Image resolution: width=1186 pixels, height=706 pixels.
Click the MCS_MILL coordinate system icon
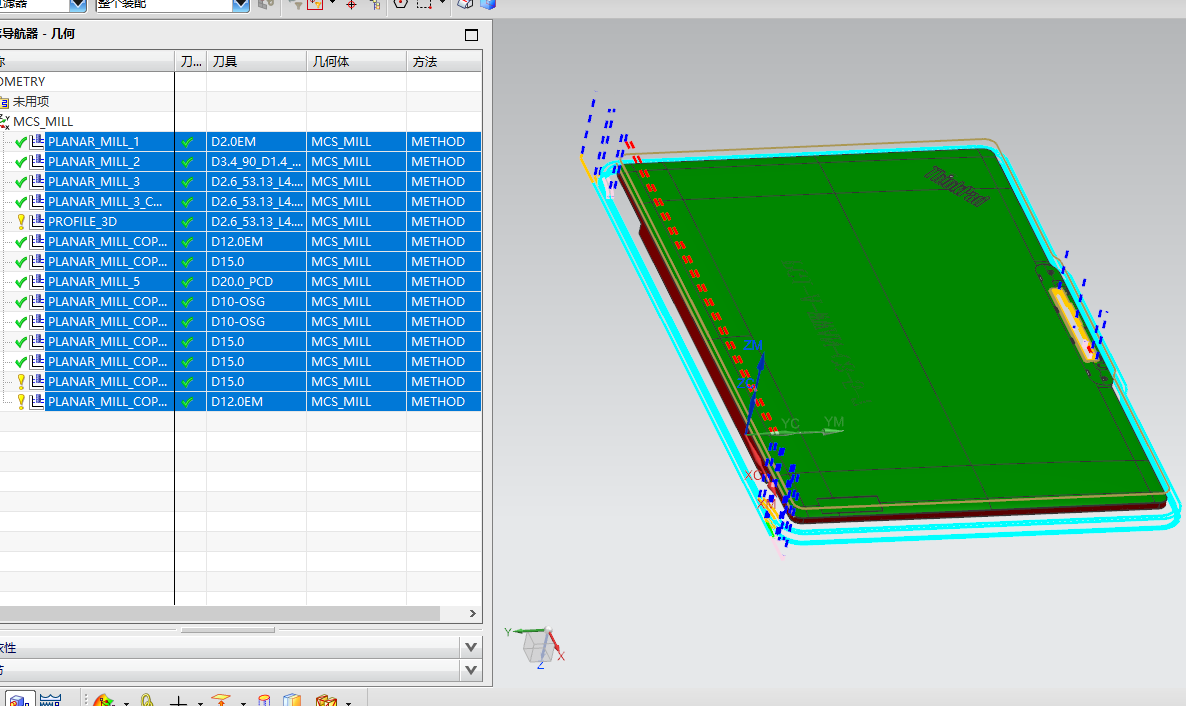click(x=4, y=121)
